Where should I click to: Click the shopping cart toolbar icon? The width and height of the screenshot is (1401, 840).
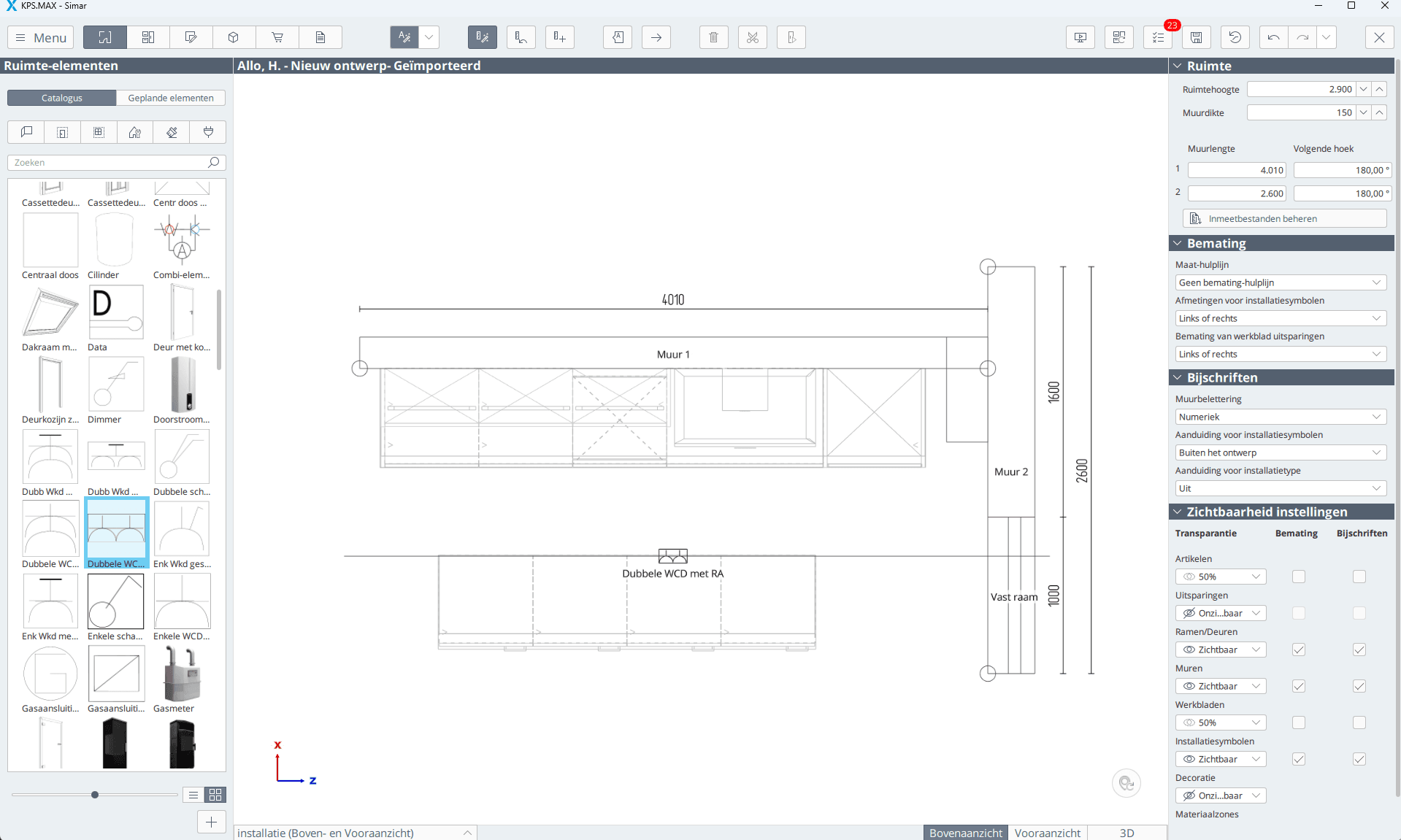click(277, 37)
